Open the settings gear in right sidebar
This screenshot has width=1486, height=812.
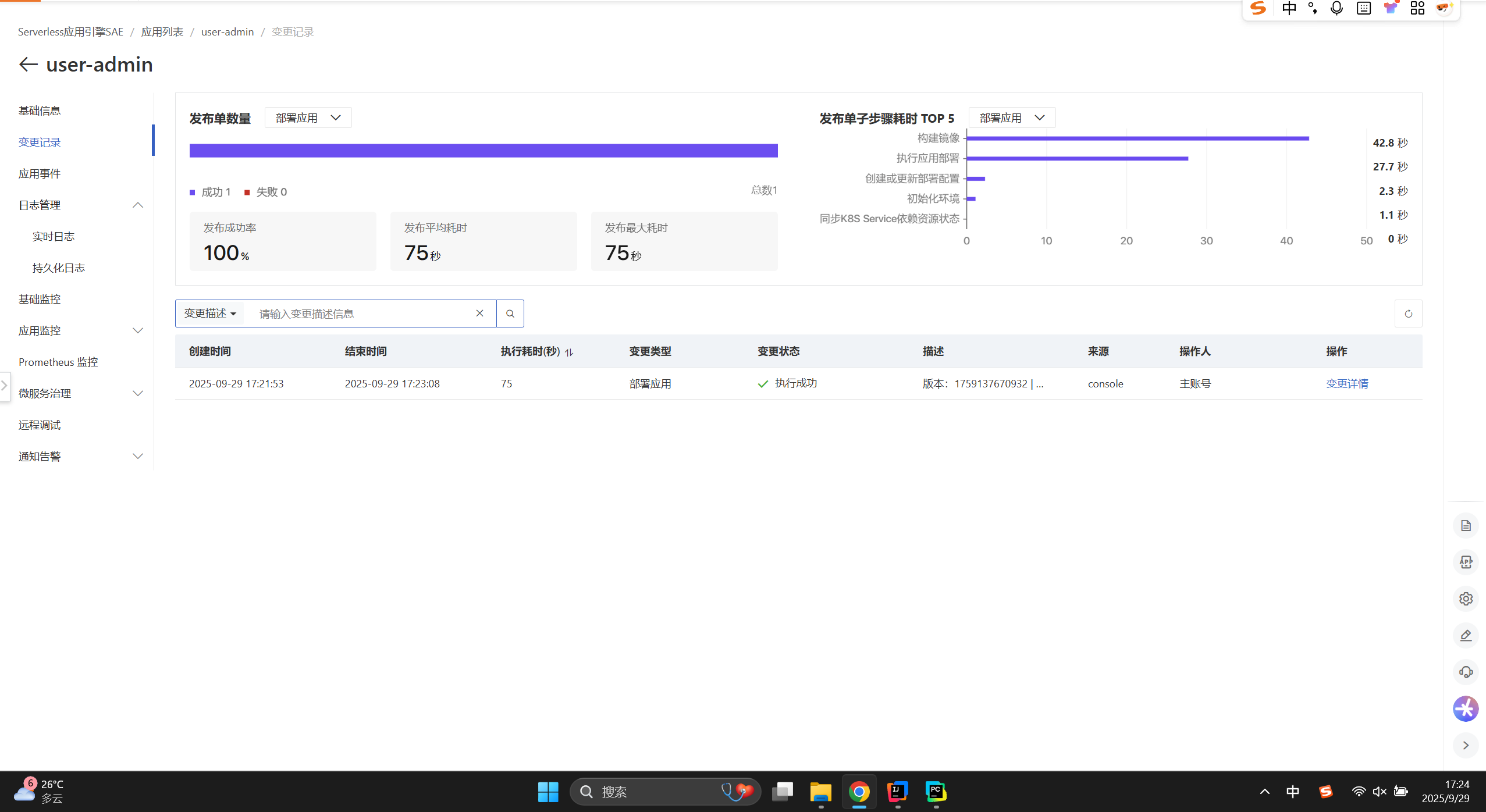(1466, 599)
